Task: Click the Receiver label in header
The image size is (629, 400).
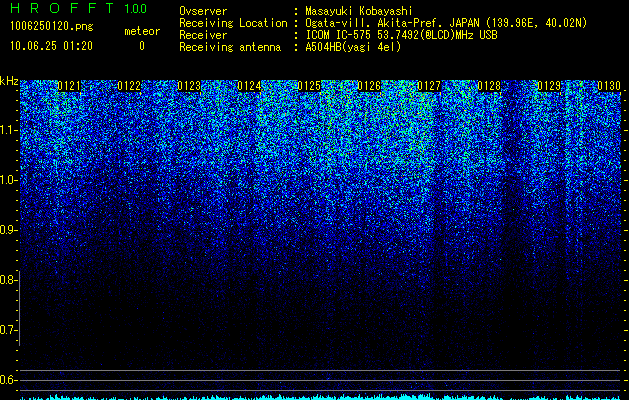Action: point(203,35)
